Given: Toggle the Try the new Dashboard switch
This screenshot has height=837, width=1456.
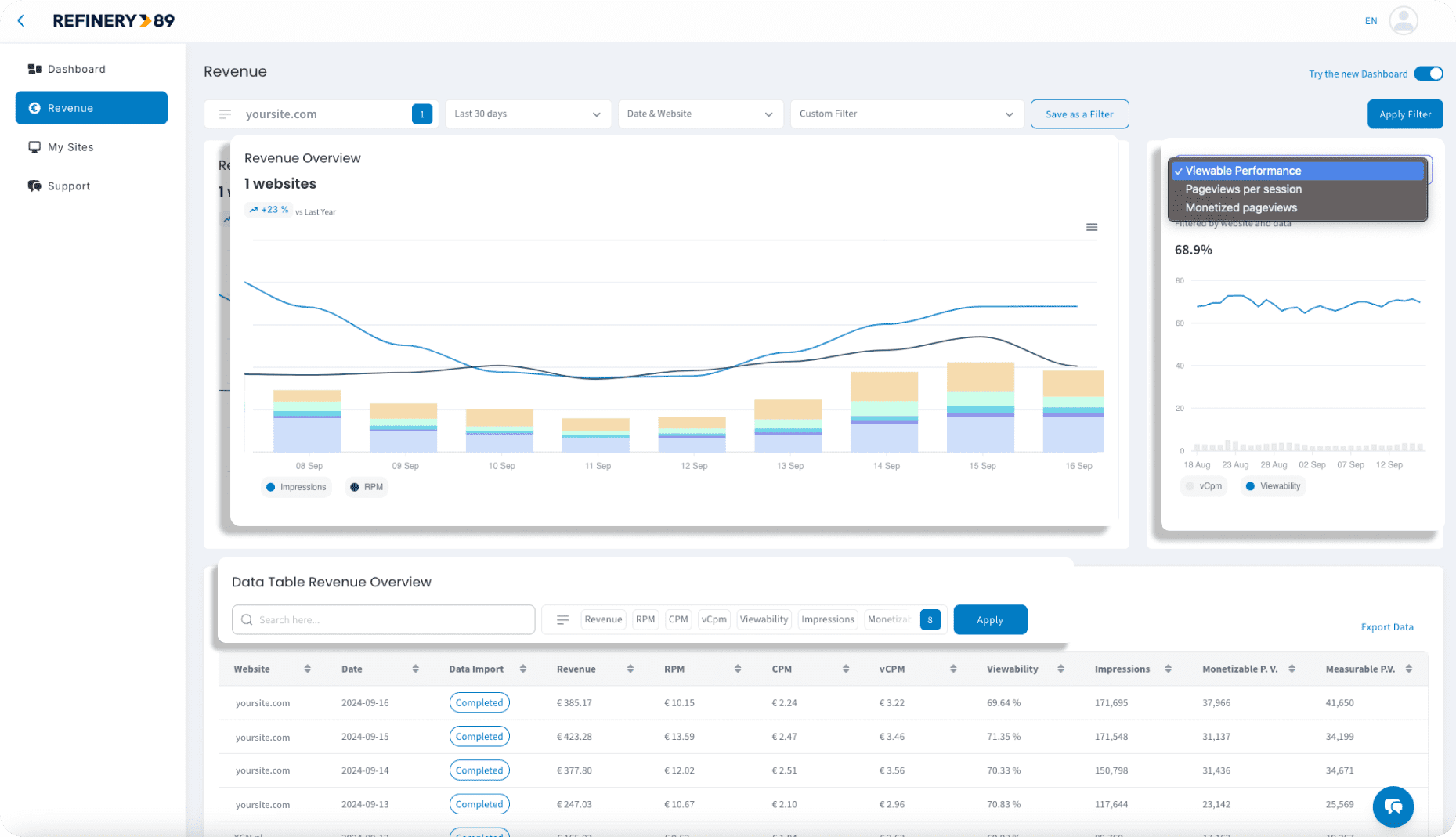Looking at the screenshot, I should (x=1429, y=74).
